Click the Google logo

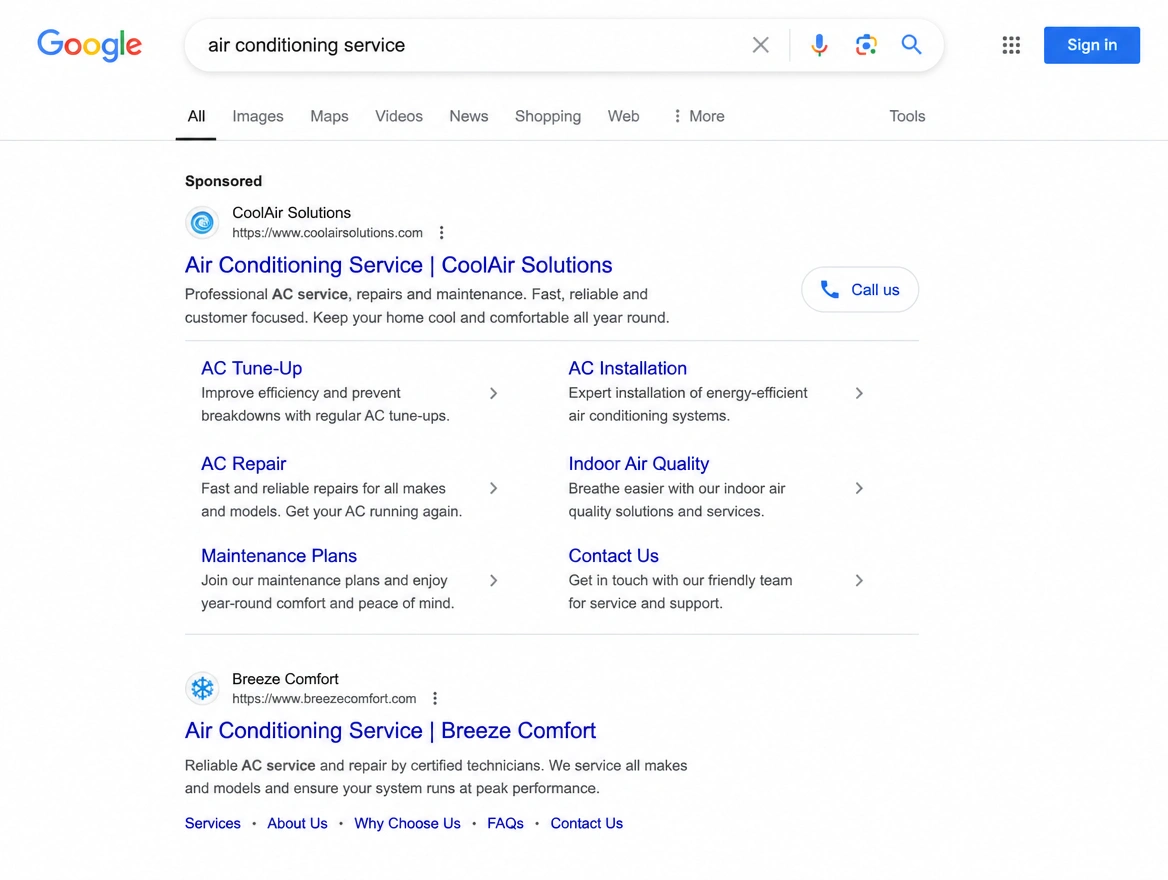click(x=89, y=45)
